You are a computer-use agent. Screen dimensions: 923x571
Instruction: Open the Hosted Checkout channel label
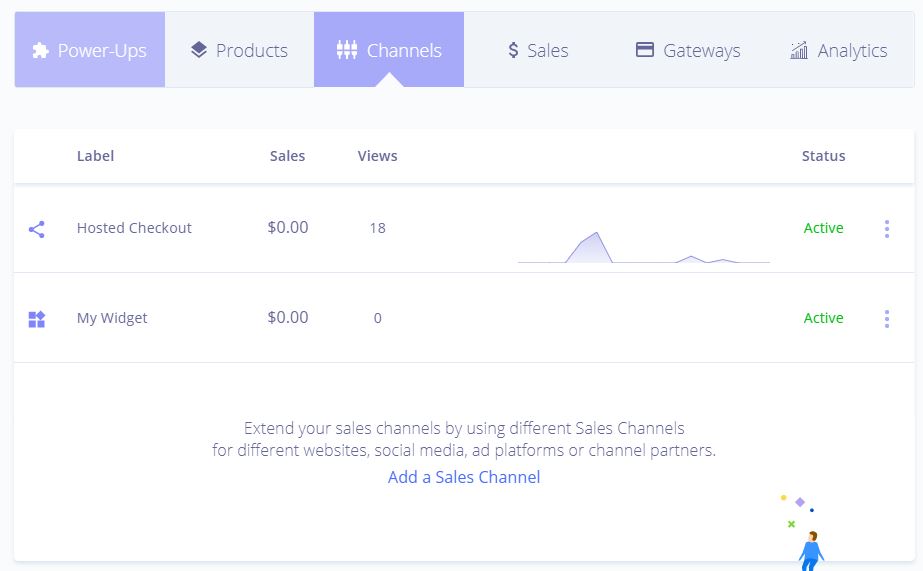[134, 228]
